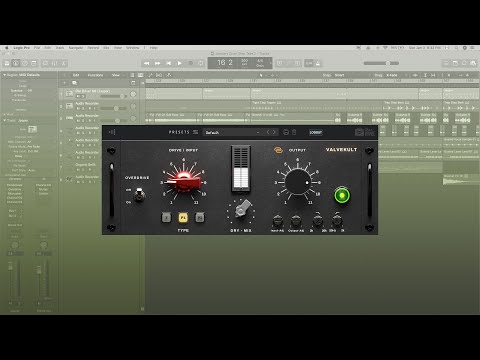Adjust the master volume slider in control bar
Image resolution: width=480 pixels, height=360 pixels.
tap(381, 63)
